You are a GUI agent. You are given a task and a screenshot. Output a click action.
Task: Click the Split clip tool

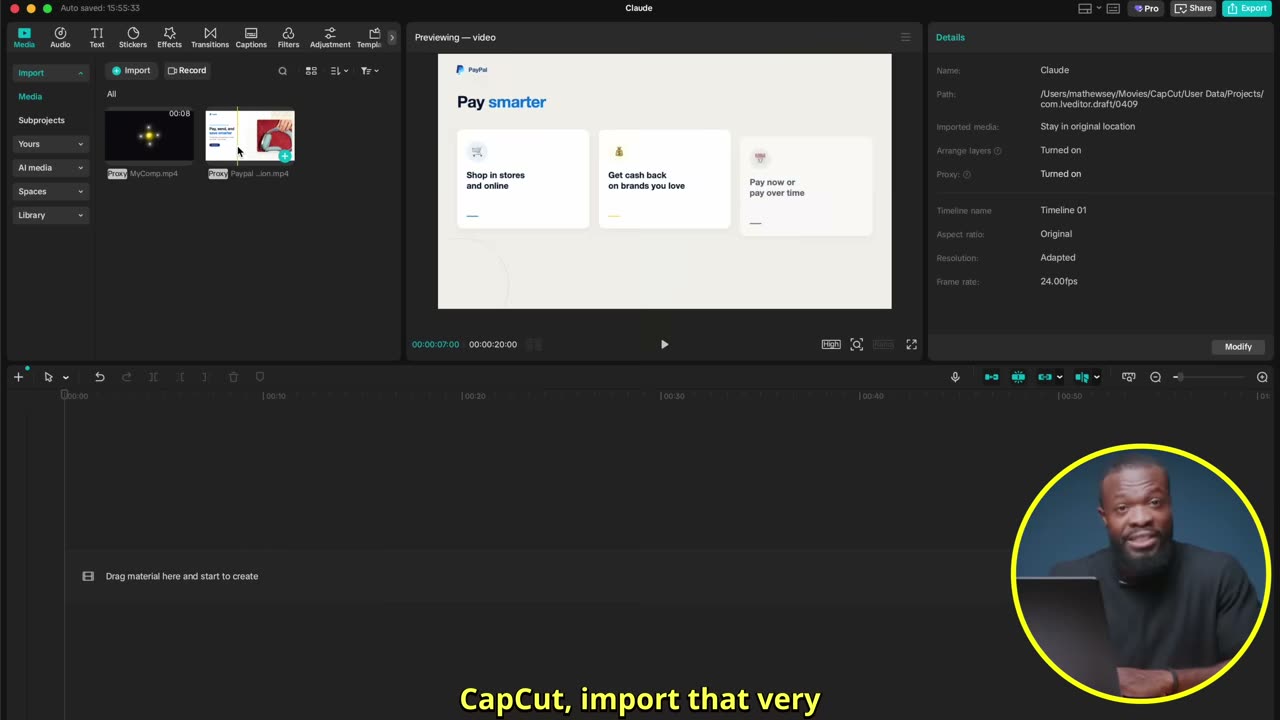153,377
